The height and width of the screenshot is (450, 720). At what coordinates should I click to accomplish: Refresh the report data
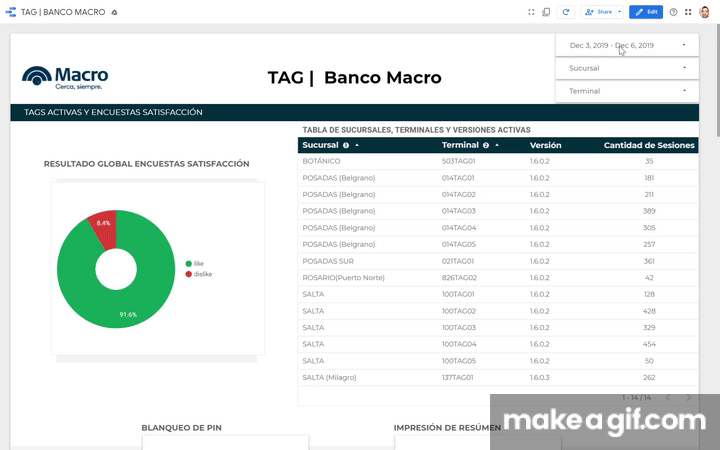pyautogui.click(x=566, y=12)
